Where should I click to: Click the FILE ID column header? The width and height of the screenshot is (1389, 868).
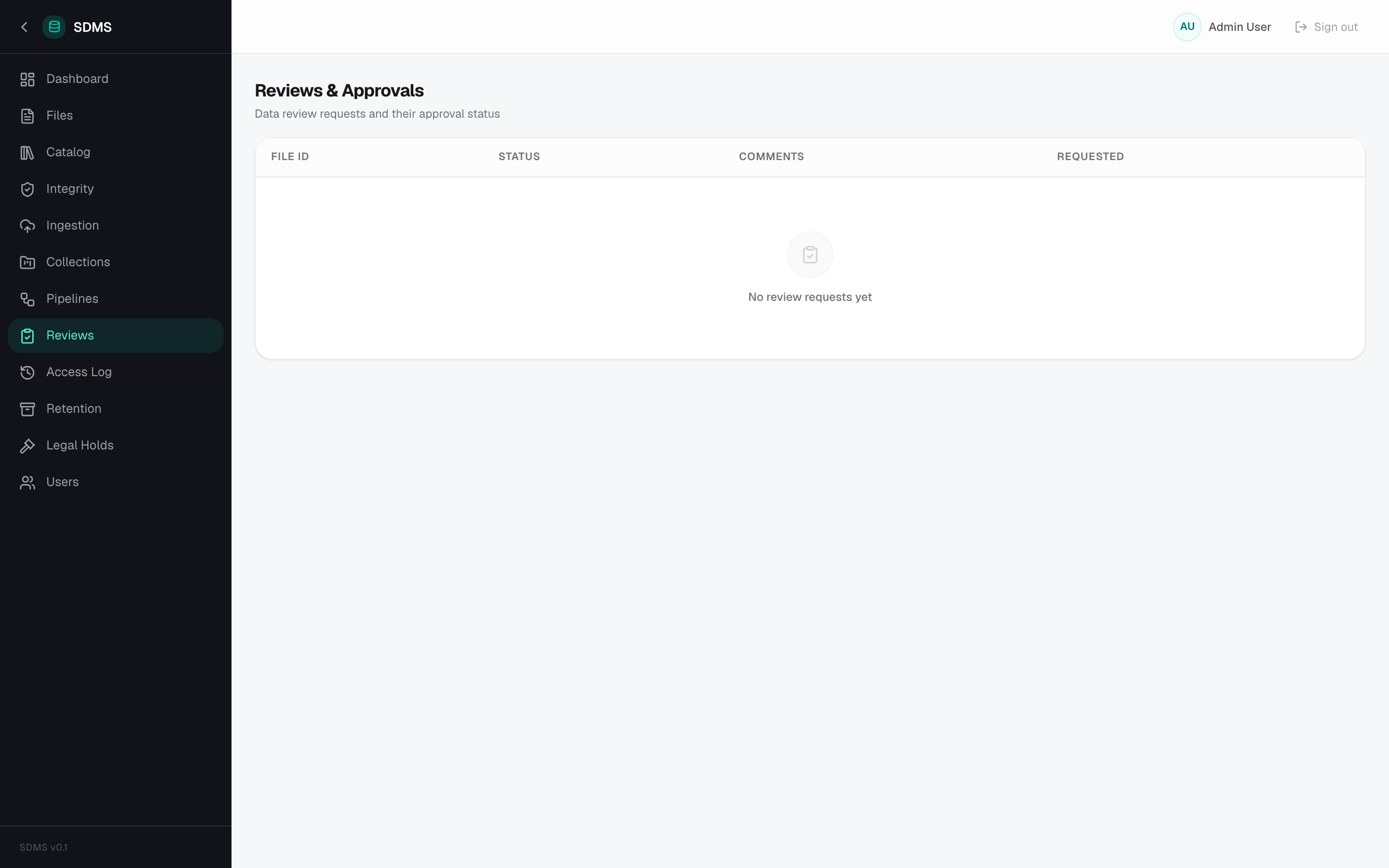290,157
